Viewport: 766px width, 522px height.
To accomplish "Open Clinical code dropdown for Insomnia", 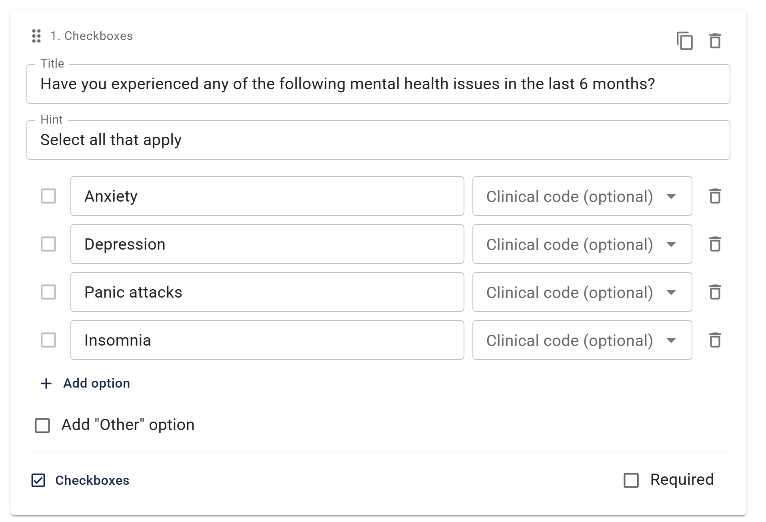I will tap(581, 340).
